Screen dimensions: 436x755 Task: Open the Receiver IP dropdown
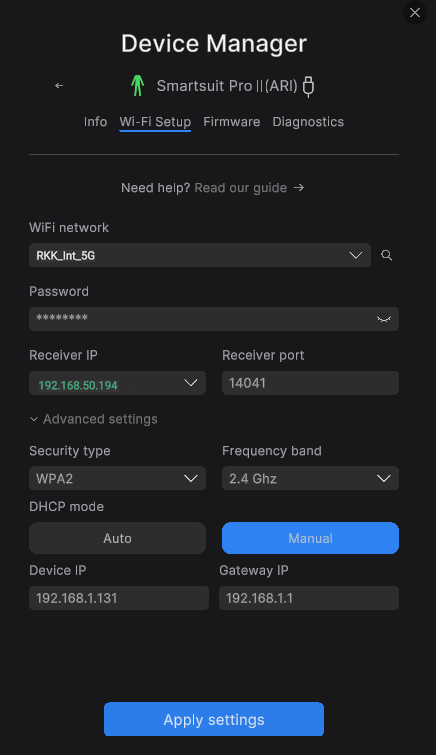pyautogui.click(x=118, y=383)
